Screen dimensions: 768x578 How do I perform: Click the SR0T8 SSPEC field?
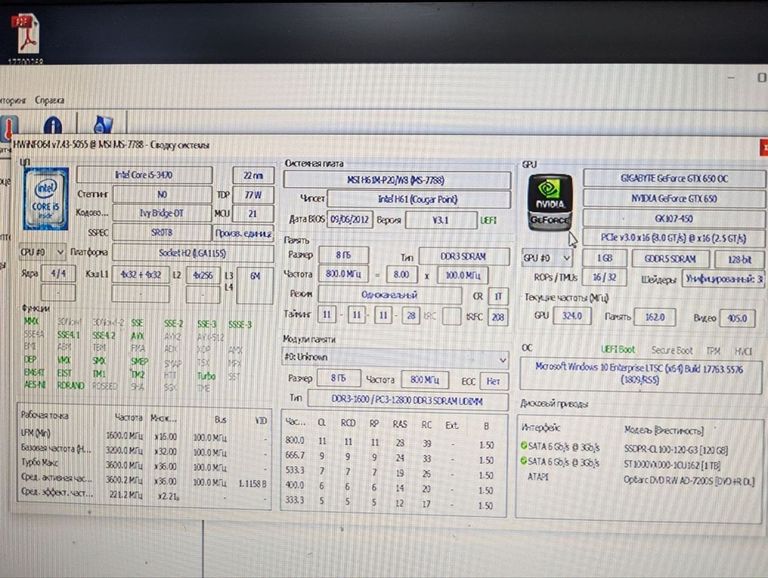click(x=162, y=233)
